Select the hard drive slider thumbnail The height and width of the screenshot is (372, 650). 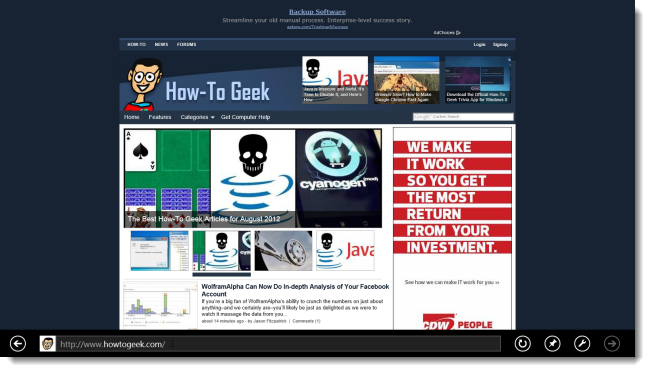pos(283,250)
